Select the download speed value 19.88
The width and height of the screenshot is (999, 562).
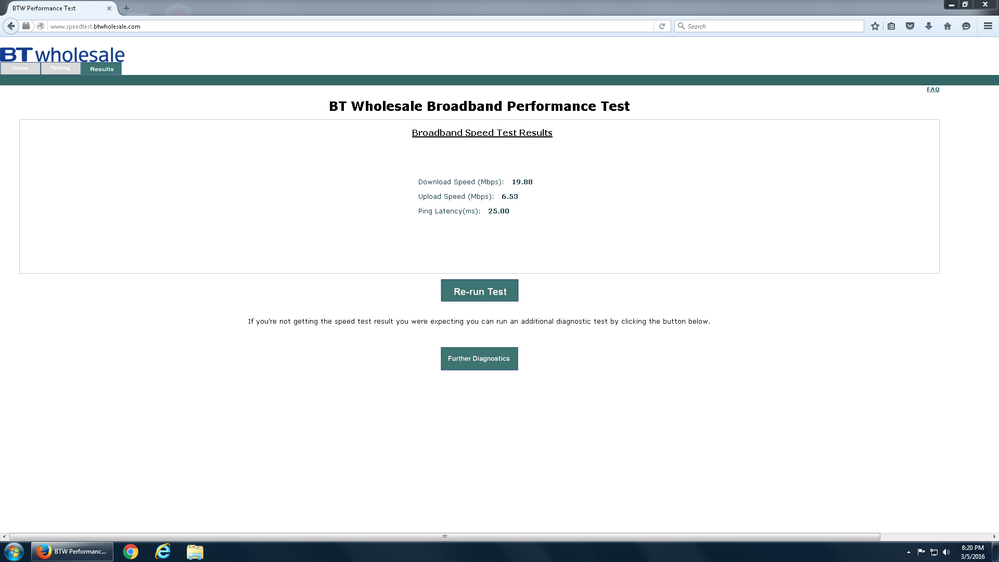coord(522,182)
